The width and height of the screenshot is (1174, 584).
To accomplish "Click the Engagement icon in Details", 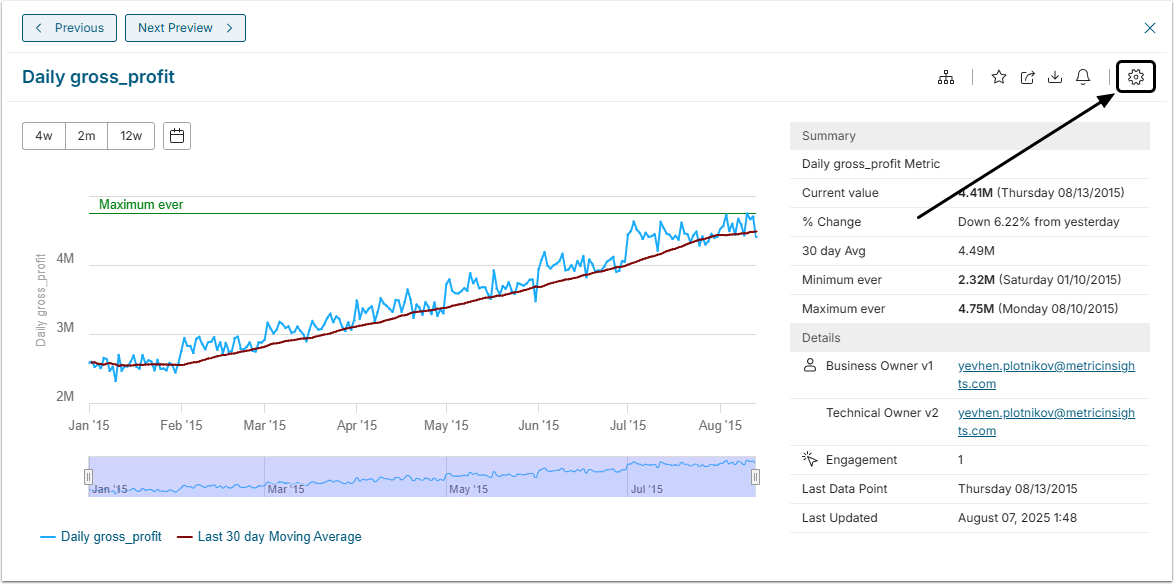I will click(810, 460).
